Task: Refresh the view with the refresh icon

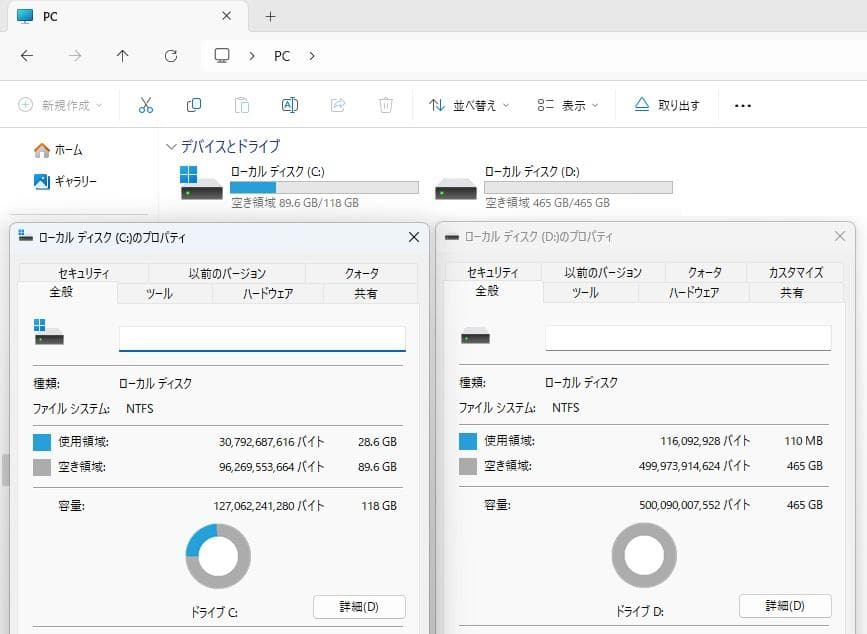Action: (170, 56)
